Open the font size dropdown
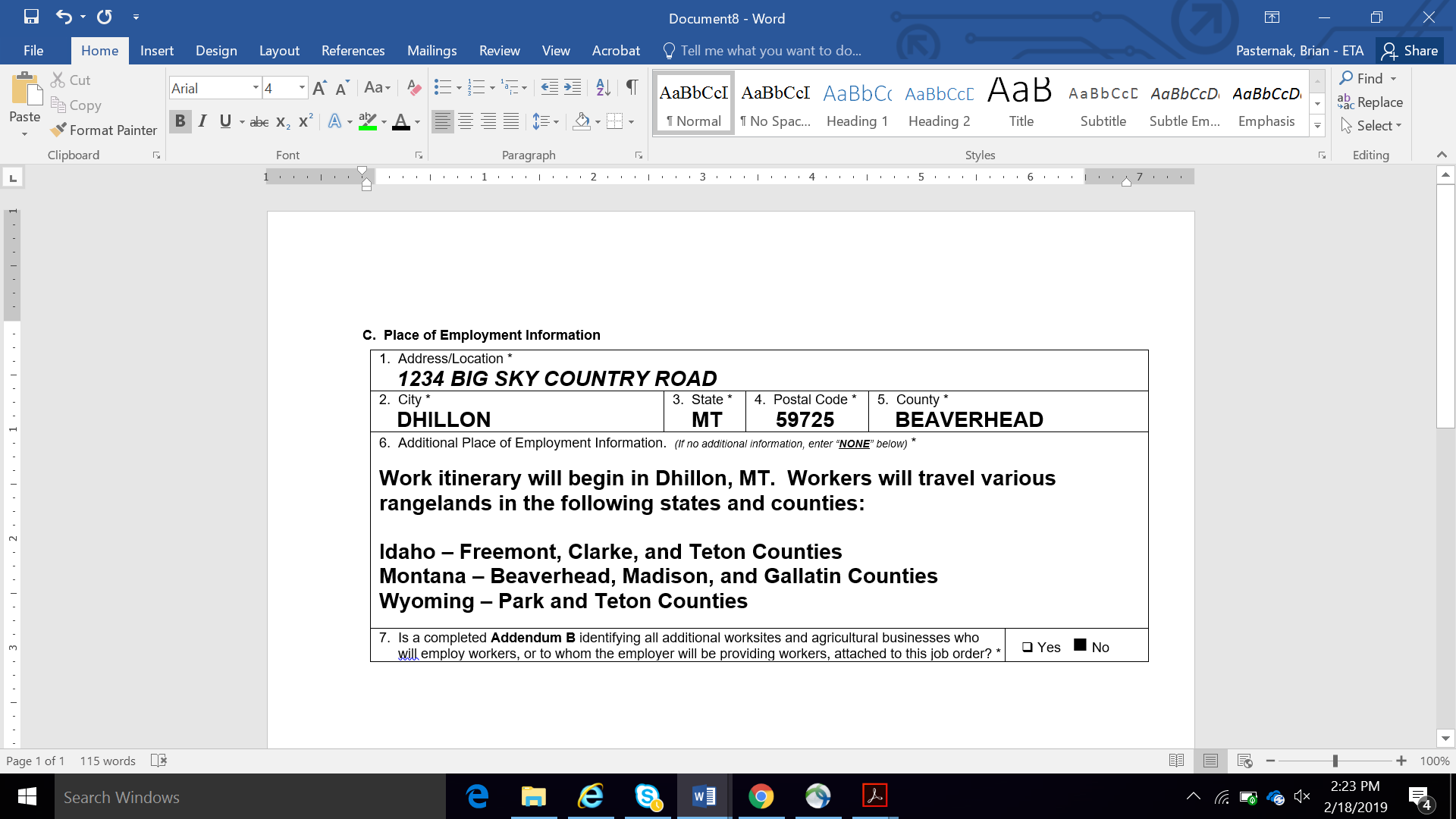This screenshot has height=819, width=1456. point(302,88)
